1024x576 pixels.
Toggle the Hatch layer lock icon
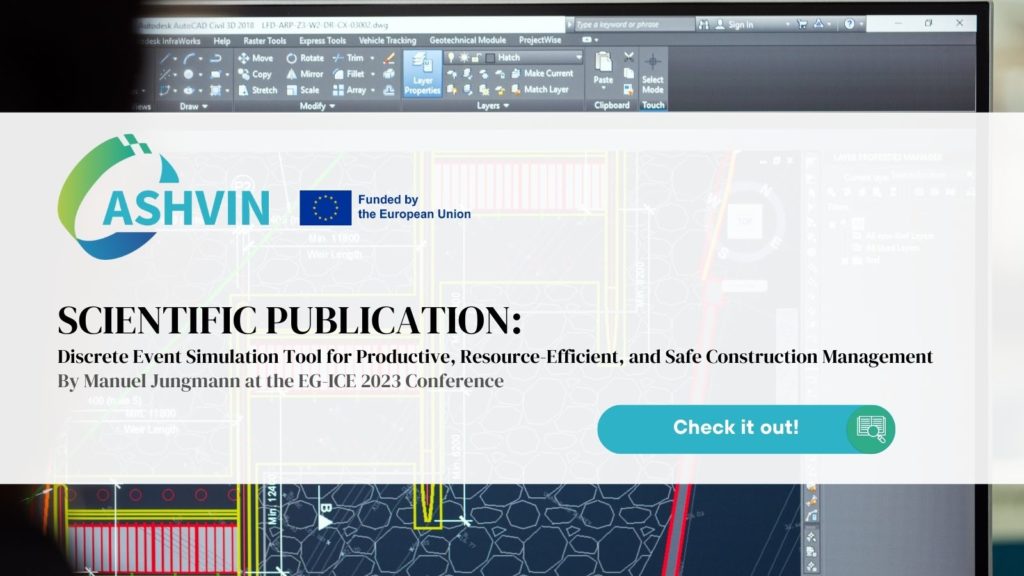click(x=476, y=58)
